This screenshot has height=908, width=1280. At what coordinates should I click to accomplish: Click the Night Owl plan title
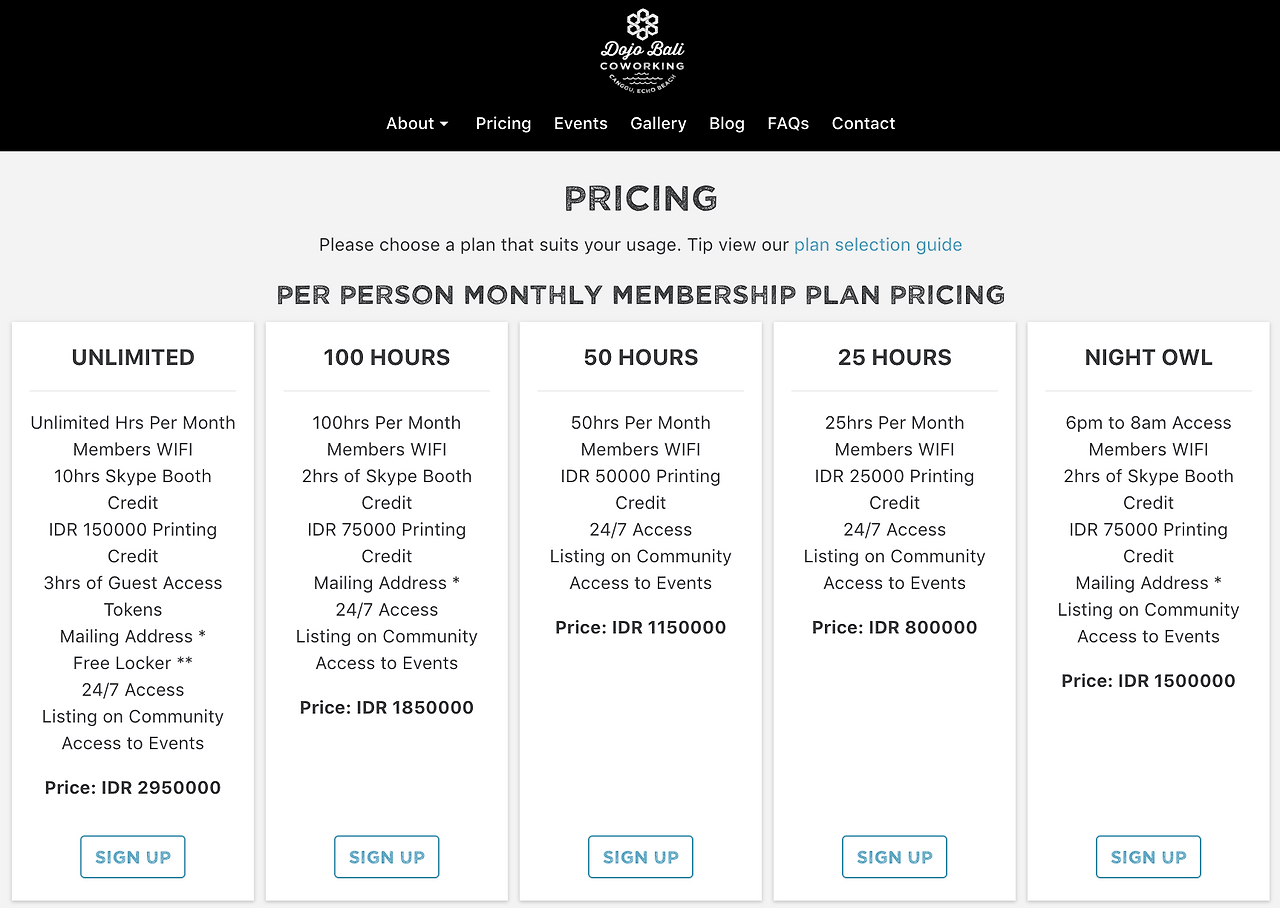click(1149, 357)
